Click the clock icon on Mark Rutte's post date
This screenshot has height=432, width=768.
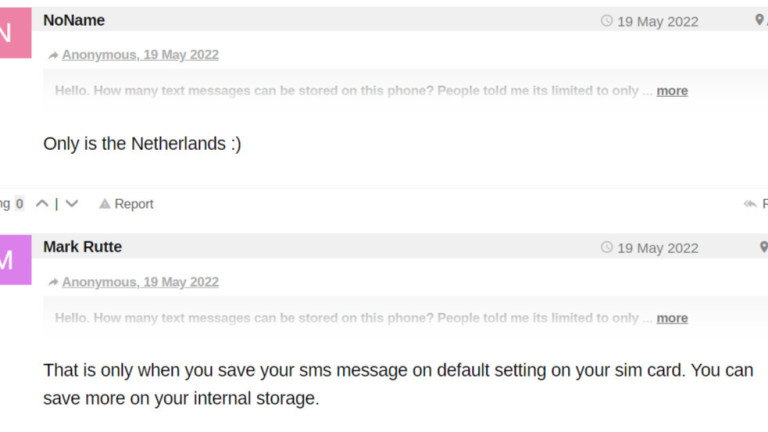[606, 248]
